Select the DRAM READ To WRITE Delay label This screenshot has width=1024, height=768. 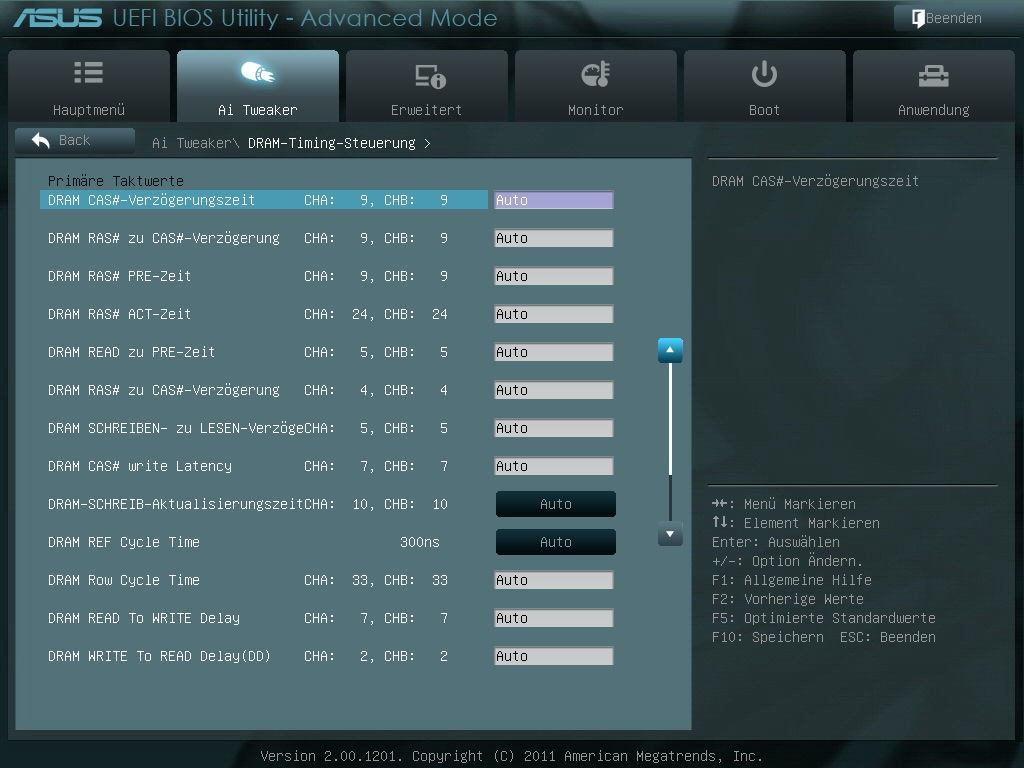coord(144,618)
